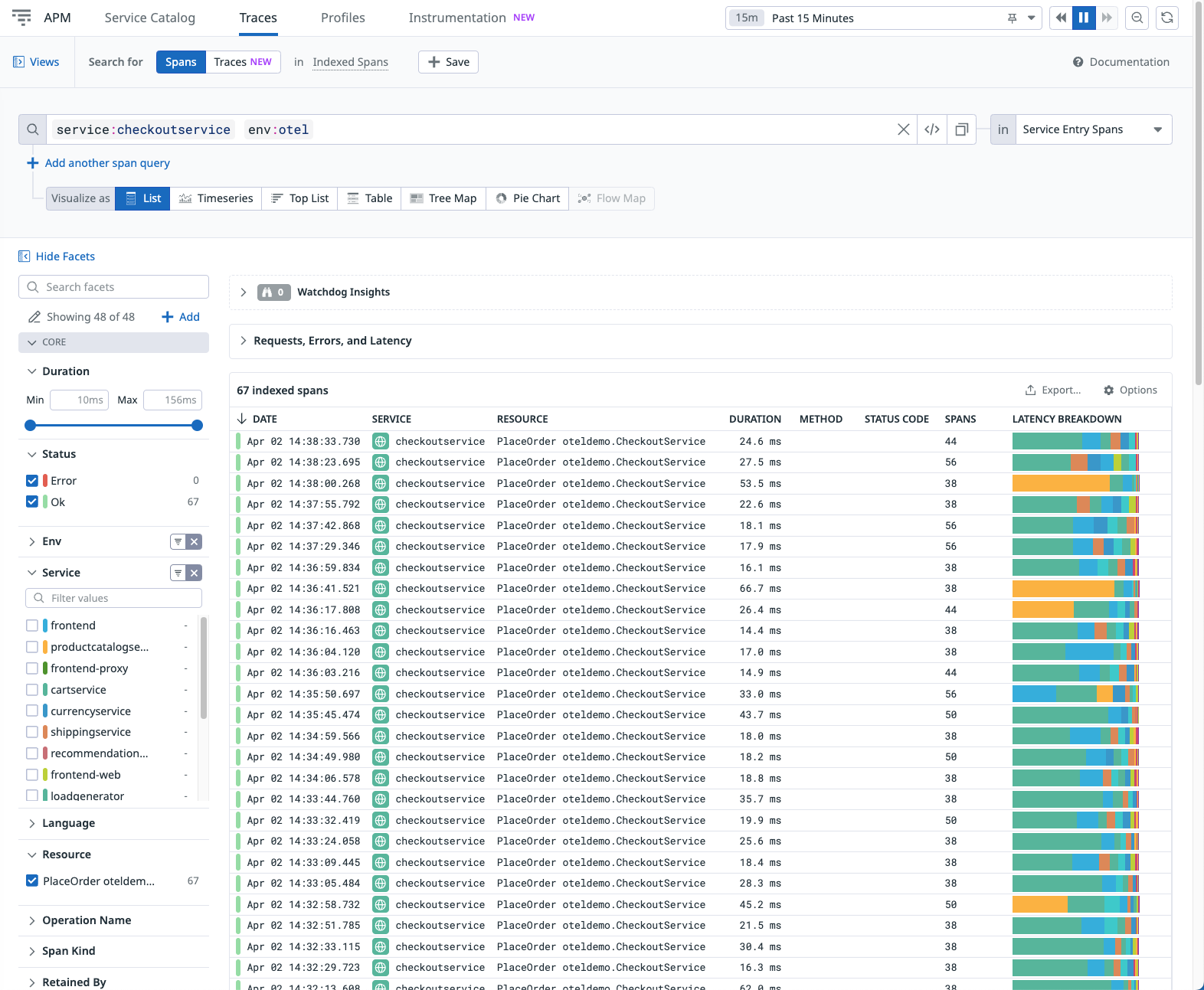Pause live updating of results
The height and width of the screenshot is (990, 1204).
pos(1083,18)
